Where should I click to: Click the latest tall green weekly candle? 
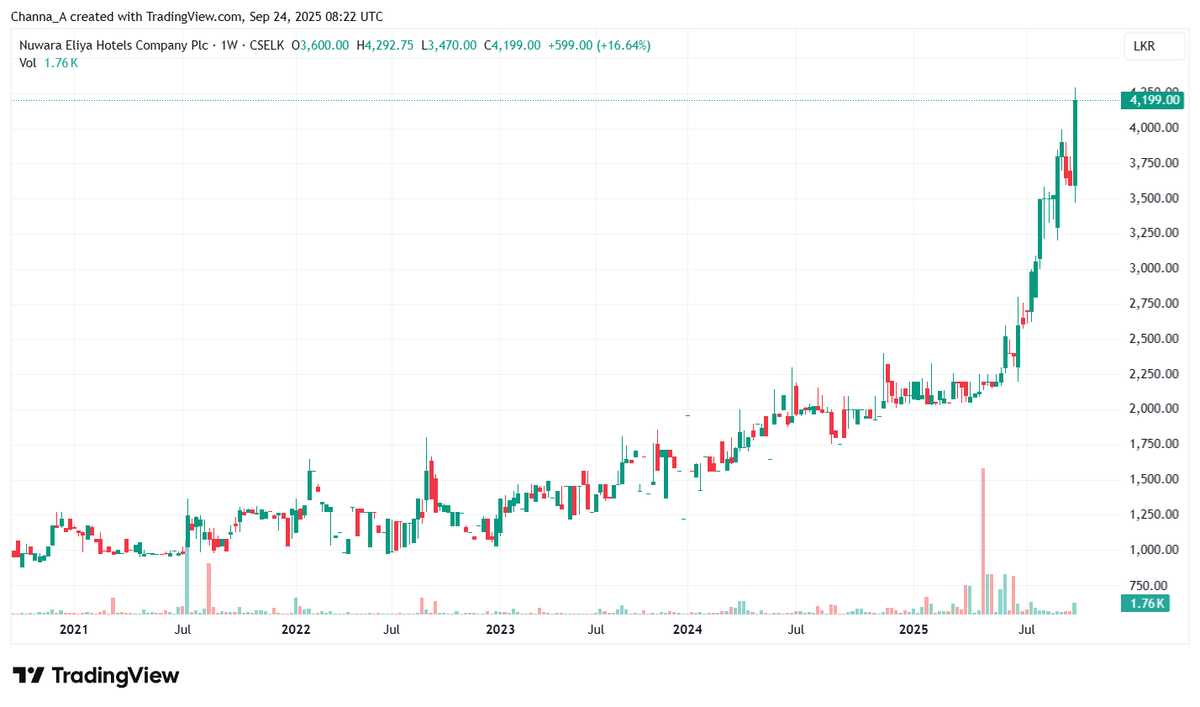coord(1075,145)
